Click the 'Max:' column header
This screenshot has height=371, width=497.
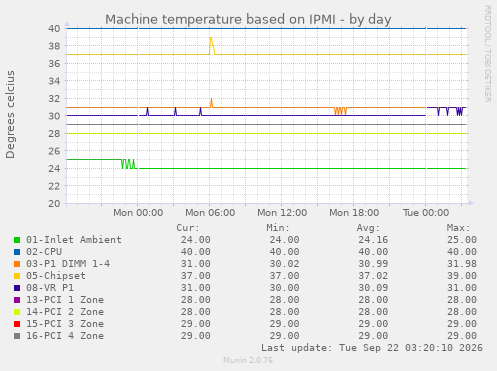click(458, 228)
